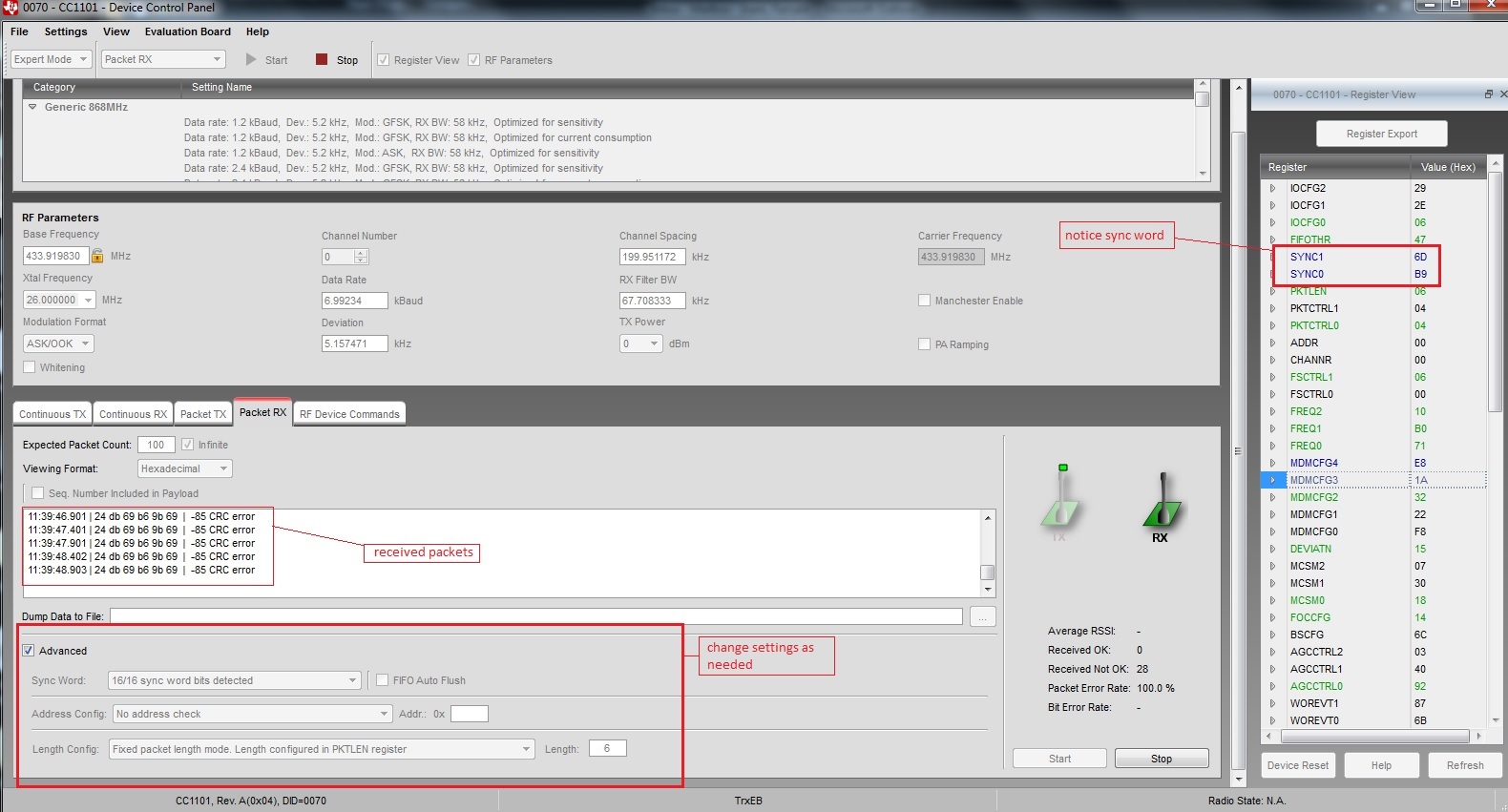This screenshot has height=812, width=1508.
Task: Click the Addr hex input field
Action: tap(469, 714)
